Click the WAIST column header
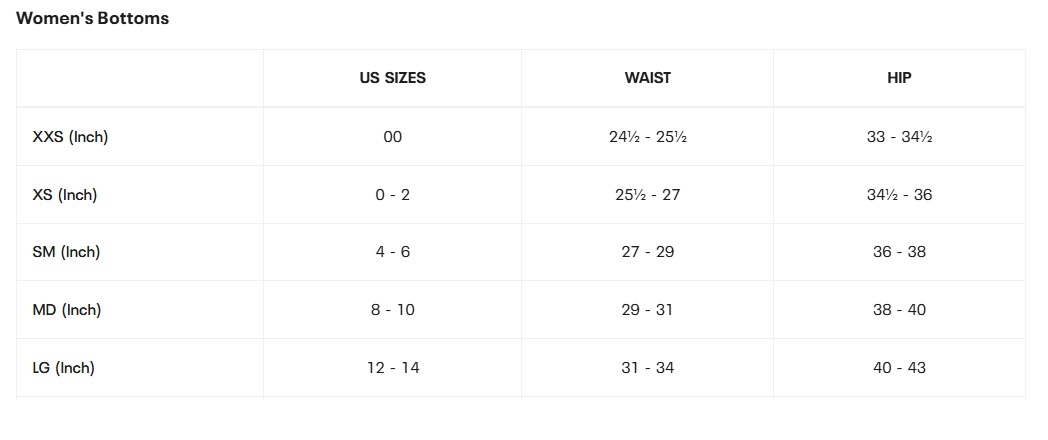Viewport: 1048px width, 440px height. point(647,78)
